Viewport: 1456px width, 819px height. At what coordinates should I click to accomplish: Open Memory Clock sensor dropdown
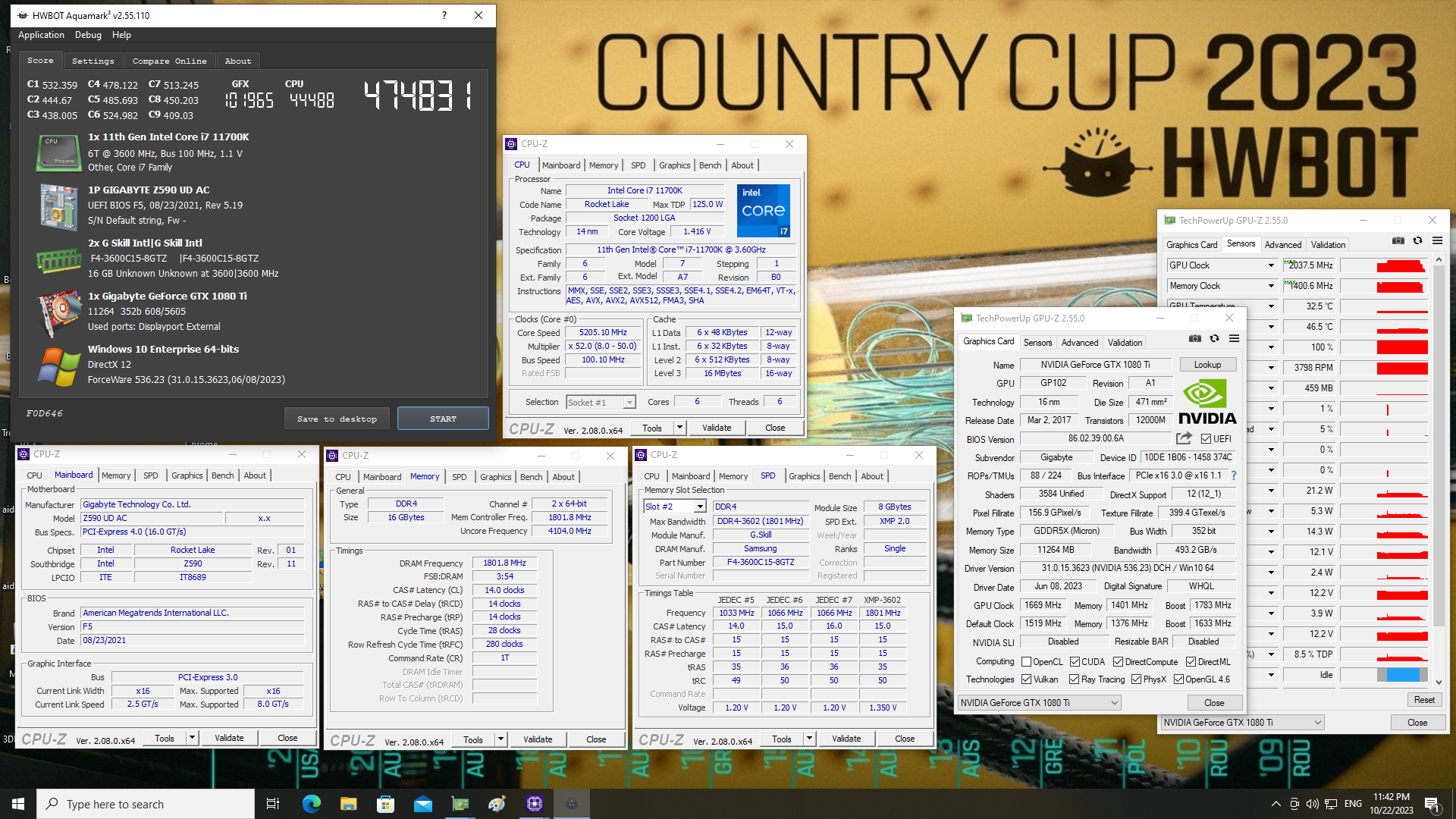pos(1271,286)
